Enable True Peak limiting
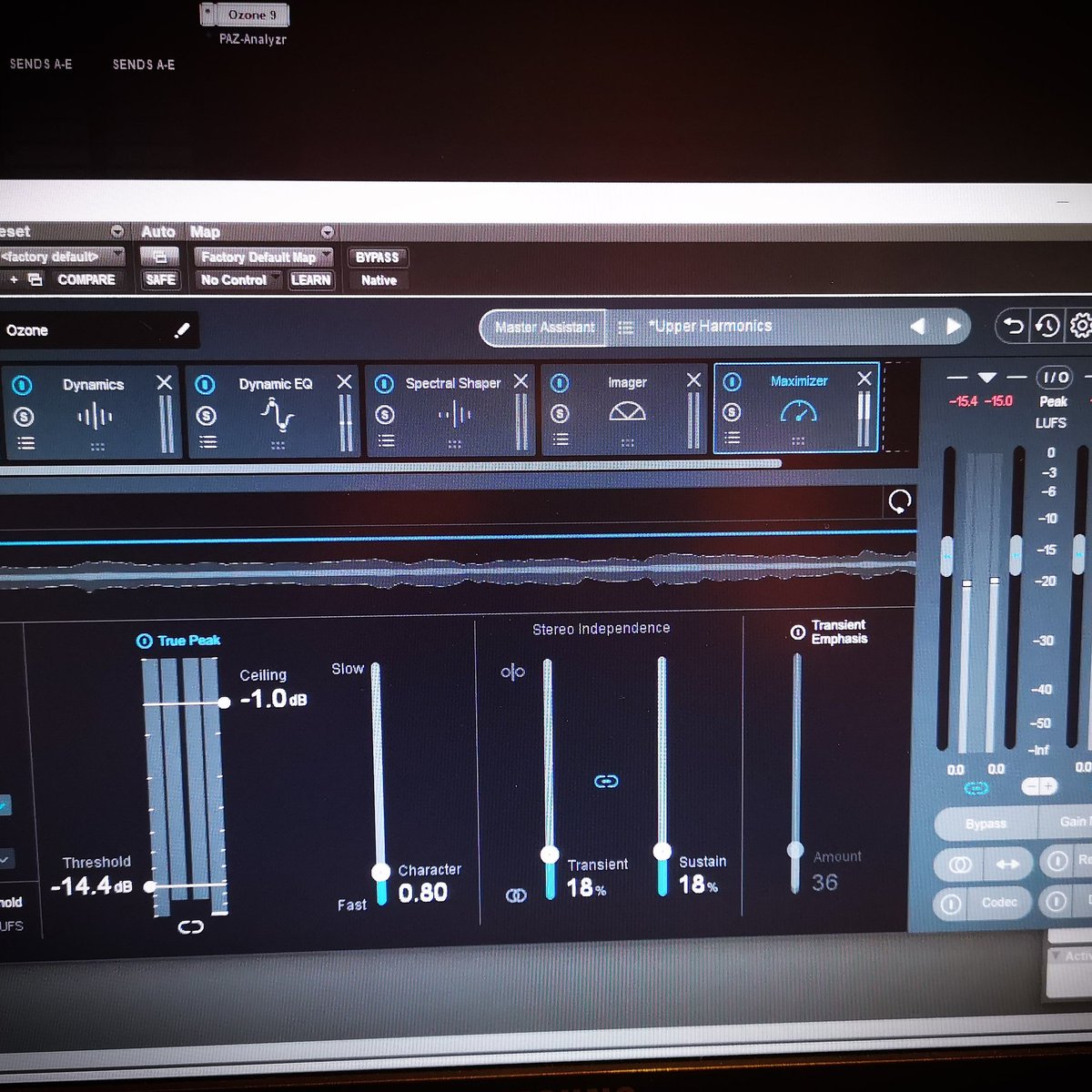This screenshot has width=1092, height=1092. [x=144, y=641]
